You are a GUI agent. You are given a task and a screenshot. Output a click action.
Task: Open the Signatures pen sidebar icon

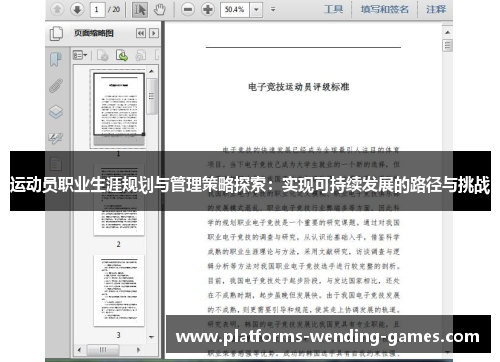pyautogui.click(x=56, y=138)
